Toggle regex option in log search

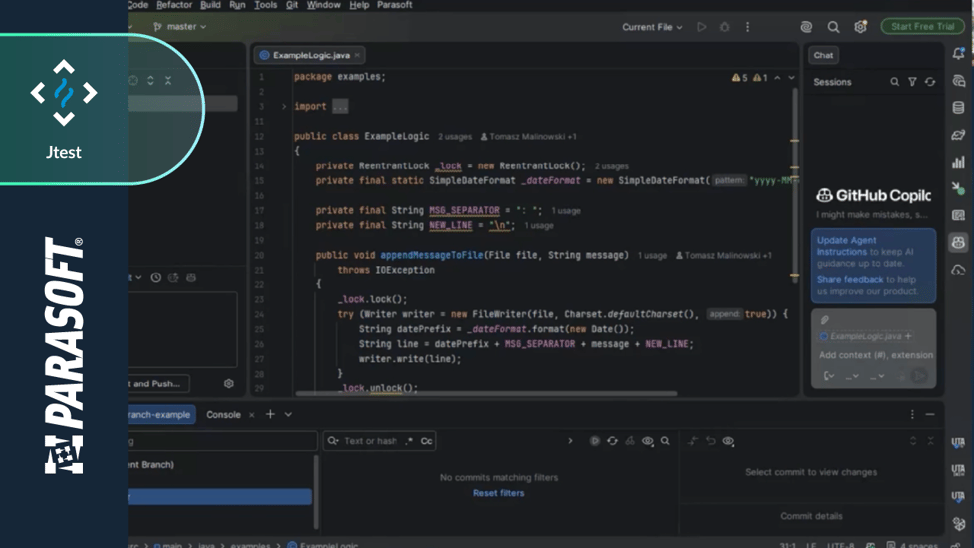(409, 441)
